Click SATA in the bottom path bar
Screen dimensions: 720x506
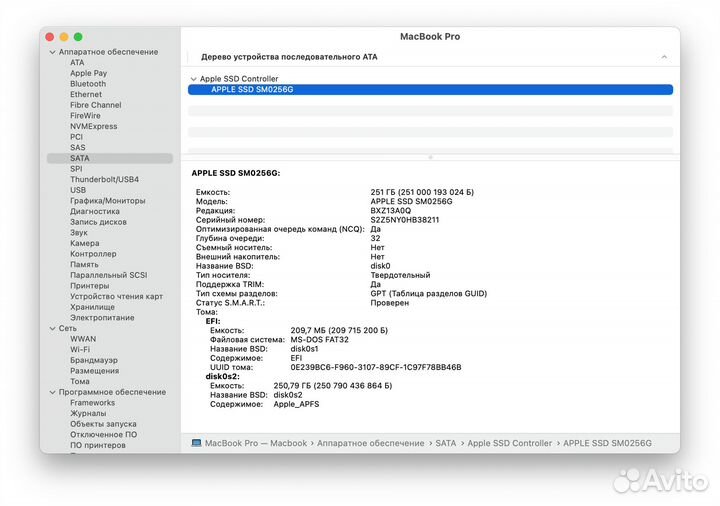(x=445, y=444)
